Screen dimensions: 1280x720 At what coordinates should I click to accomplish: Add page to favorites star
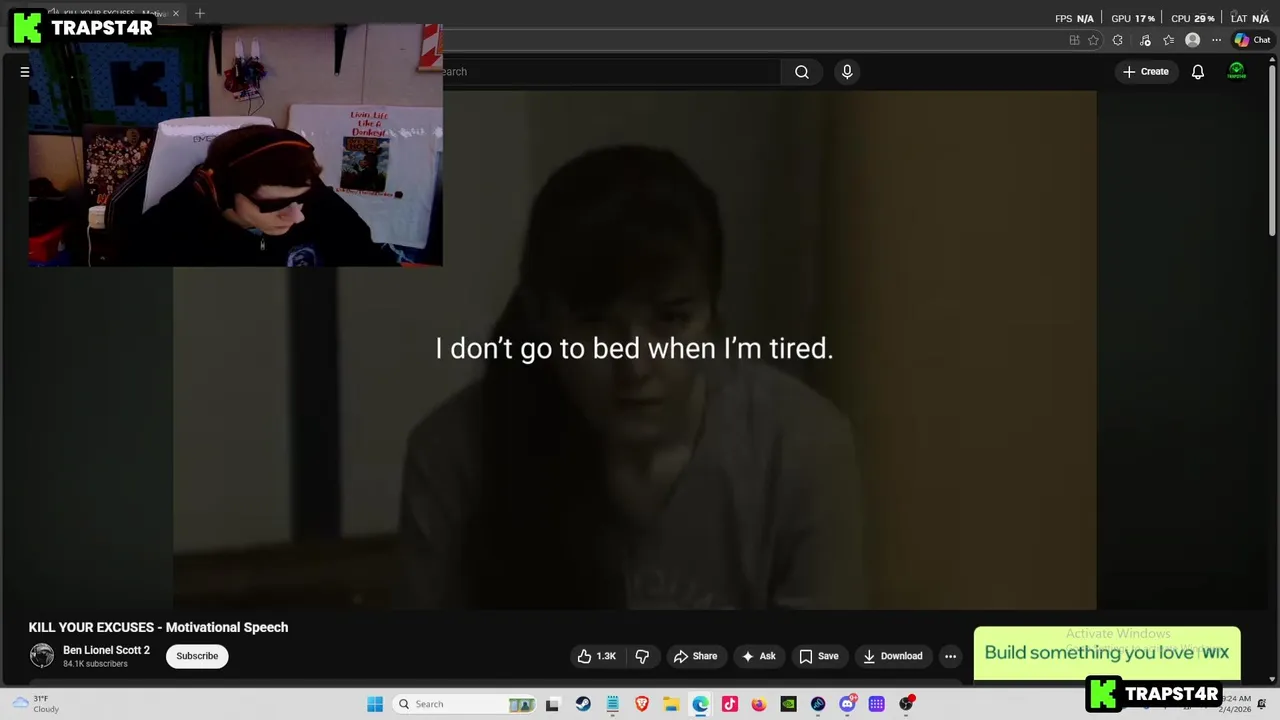coord(1093,40)
